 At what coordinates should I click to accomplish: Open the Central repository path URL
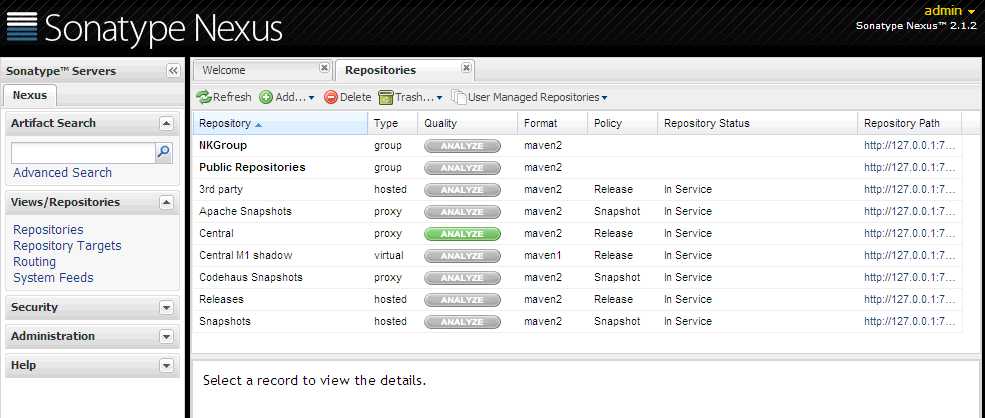(x=910, y=234)
